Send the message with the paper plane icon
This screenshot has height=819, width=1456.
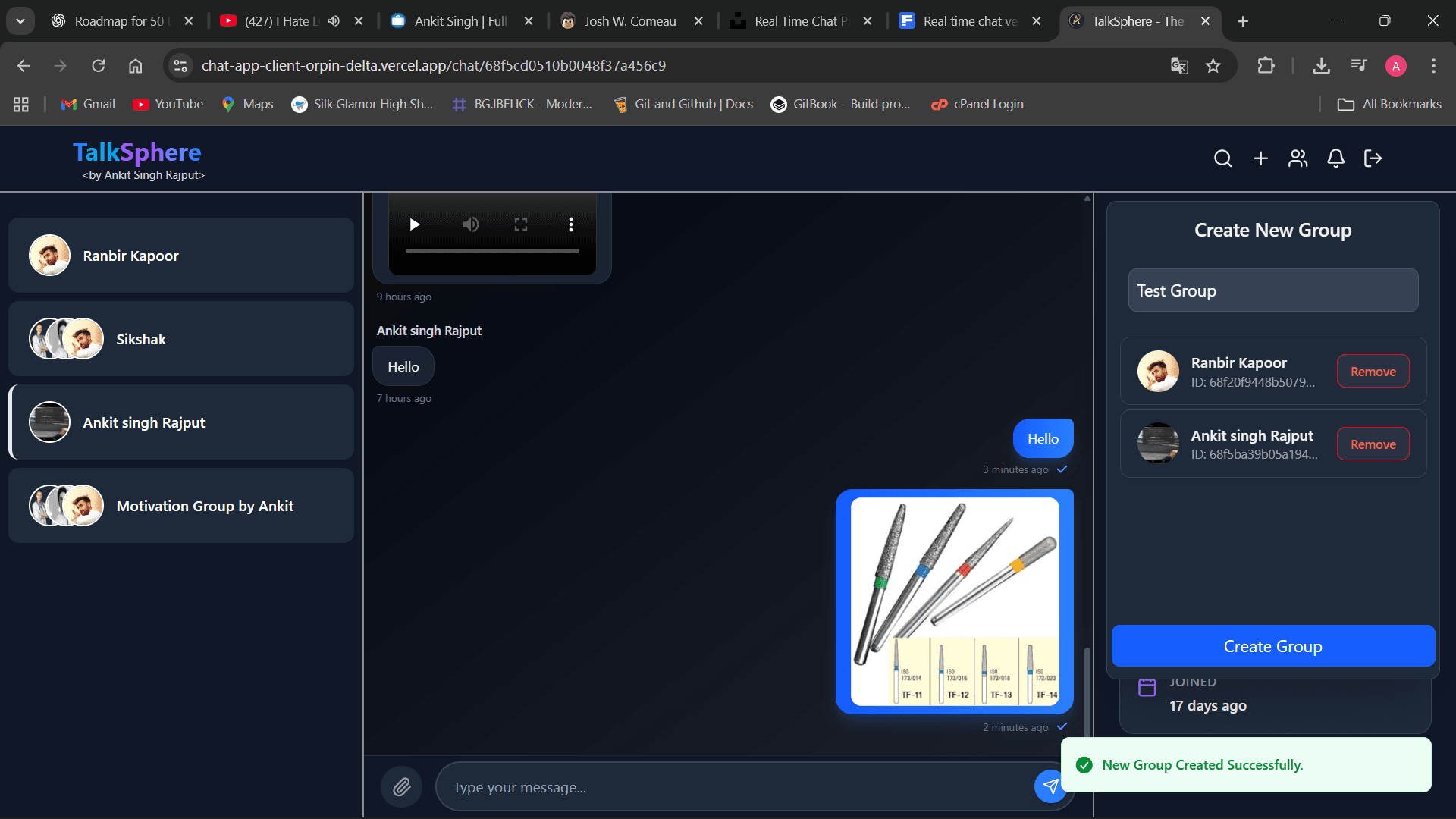tap(1050, 786)
